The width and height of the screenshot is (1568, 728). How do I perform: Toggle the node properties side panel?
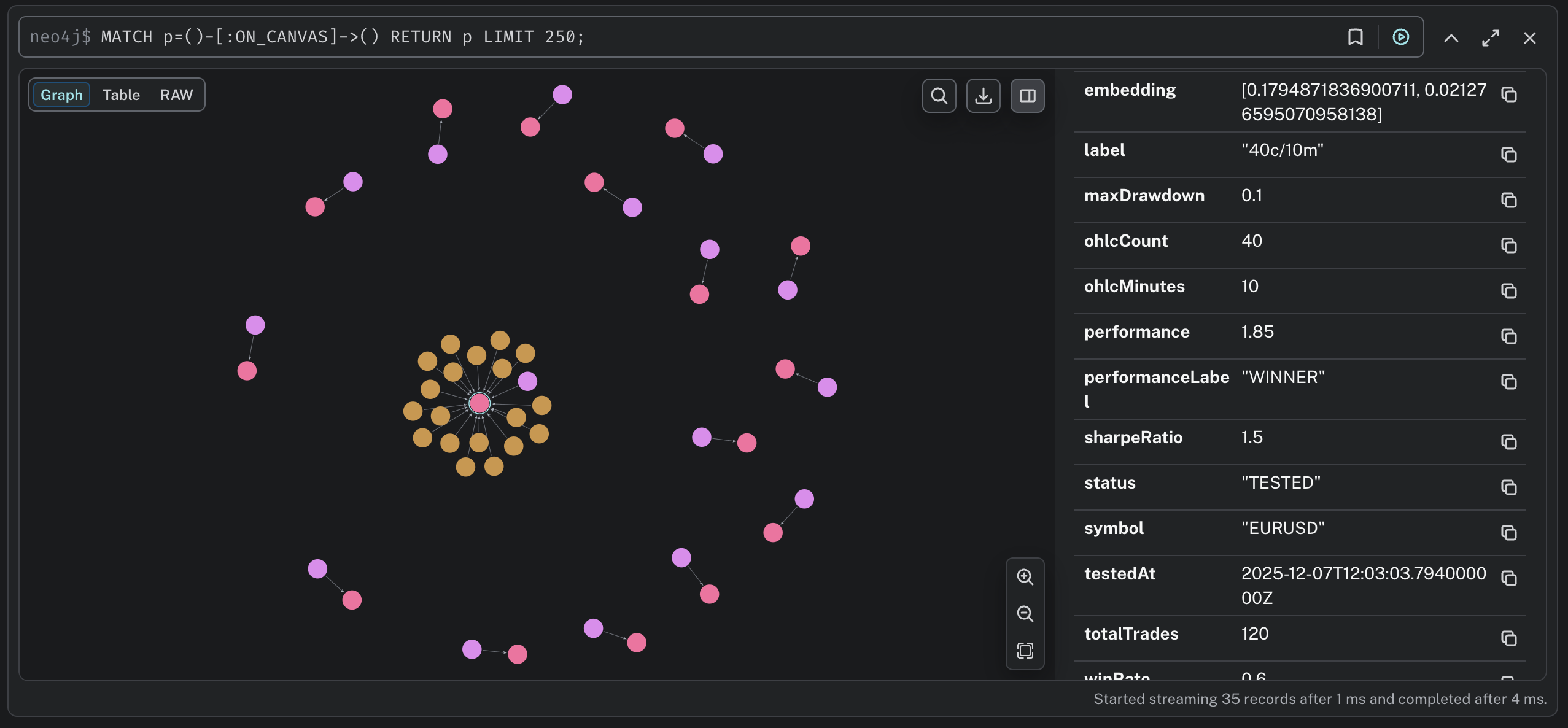pos(1027,96)
